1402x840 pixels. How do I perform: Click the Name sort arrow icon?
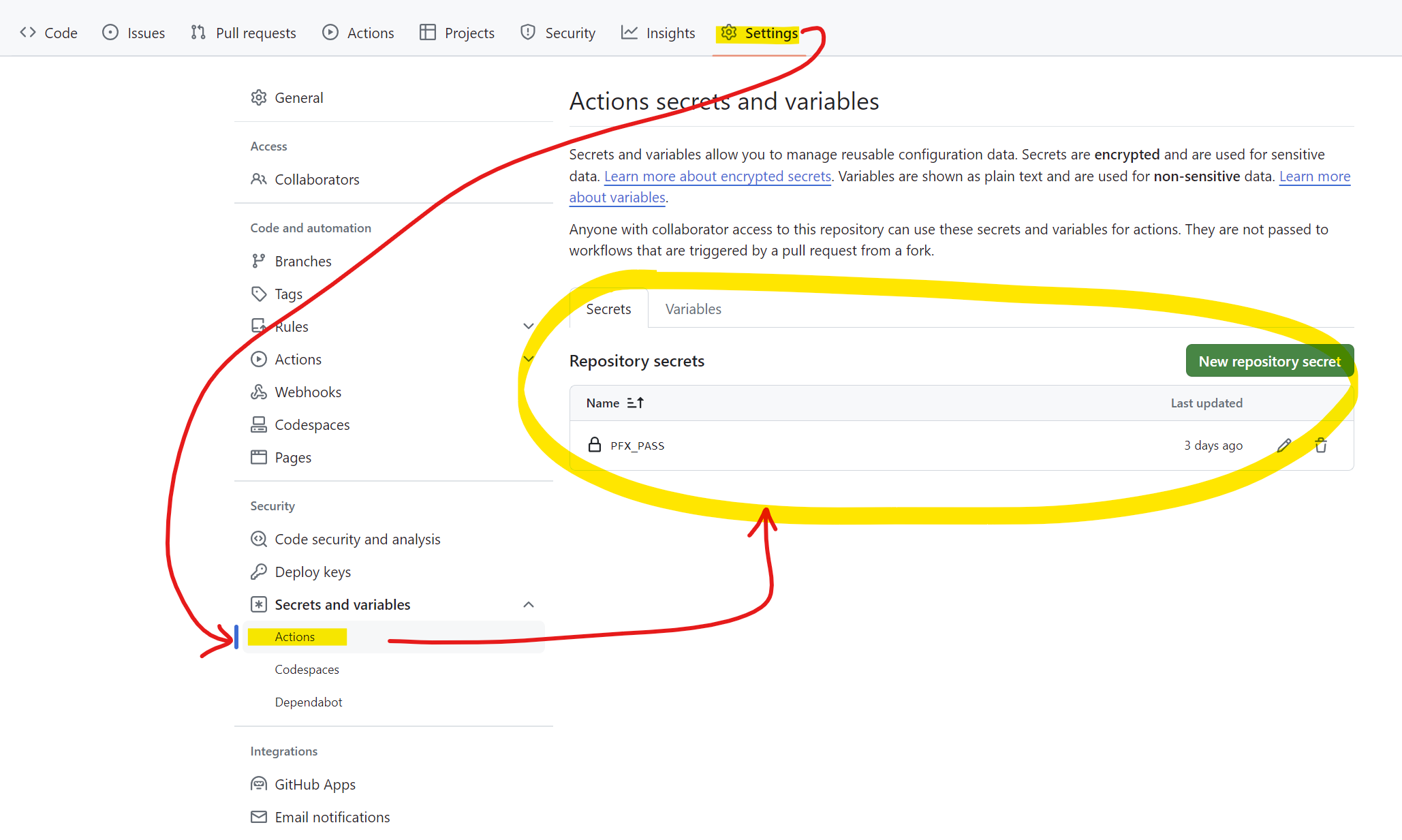(x=635, y=403)
